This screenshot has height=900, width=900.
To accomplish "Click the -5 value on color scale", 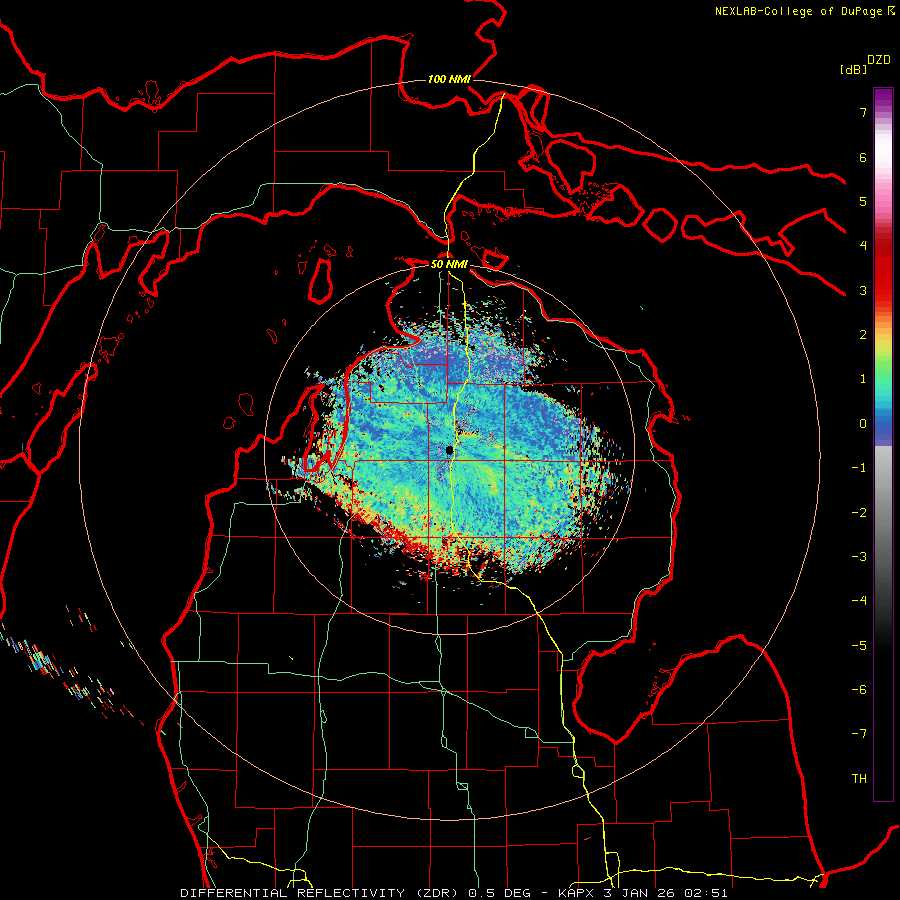I will (859, 646).
